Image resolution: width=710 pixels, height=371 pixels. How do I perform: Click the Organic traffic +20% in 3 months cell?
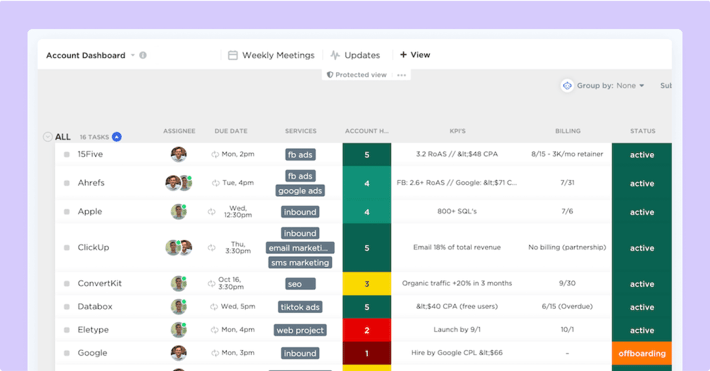[x=457, y=283]
